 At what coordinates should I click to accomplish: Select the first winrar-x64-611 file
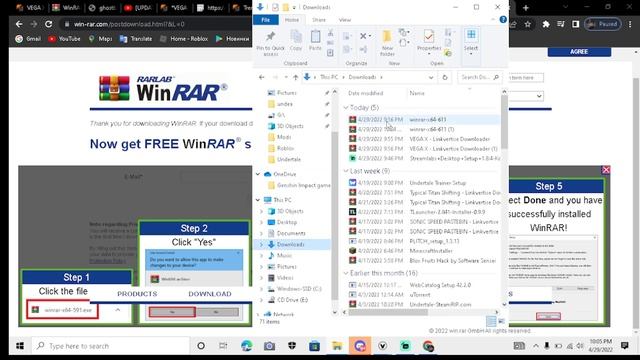pyautogui.click(x=423, y=120)
